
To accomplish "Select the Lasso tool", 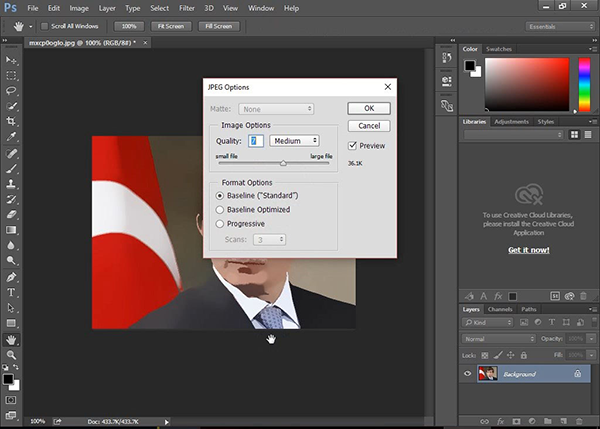I will (11, 90).
